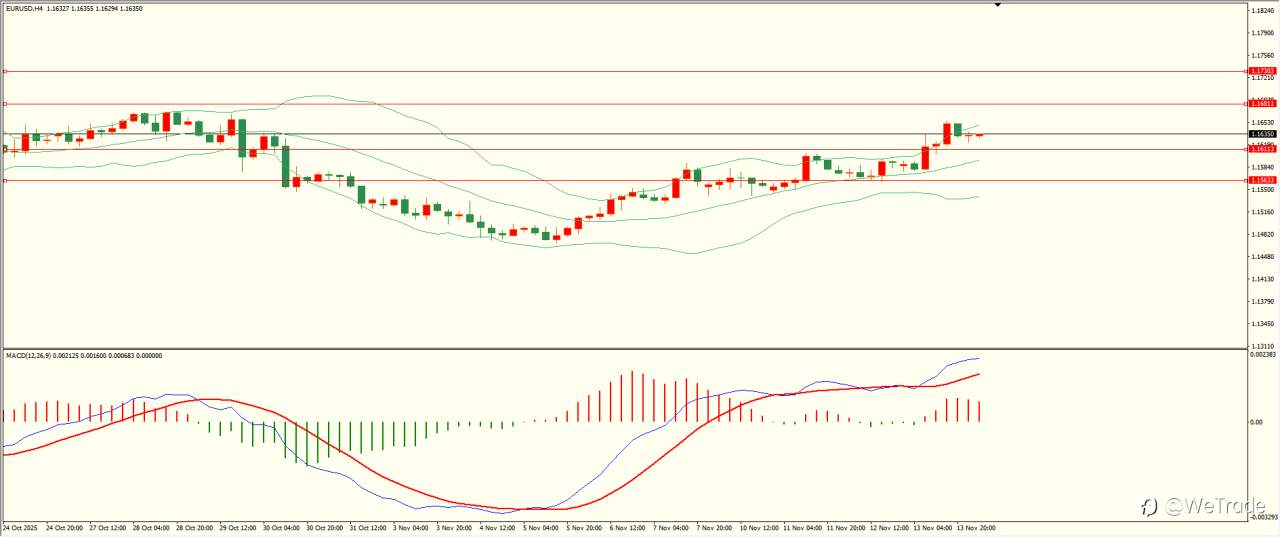Select the 1.16811 red price level tag
This screenshot has height=537, width=1280.
point(1262,104)
